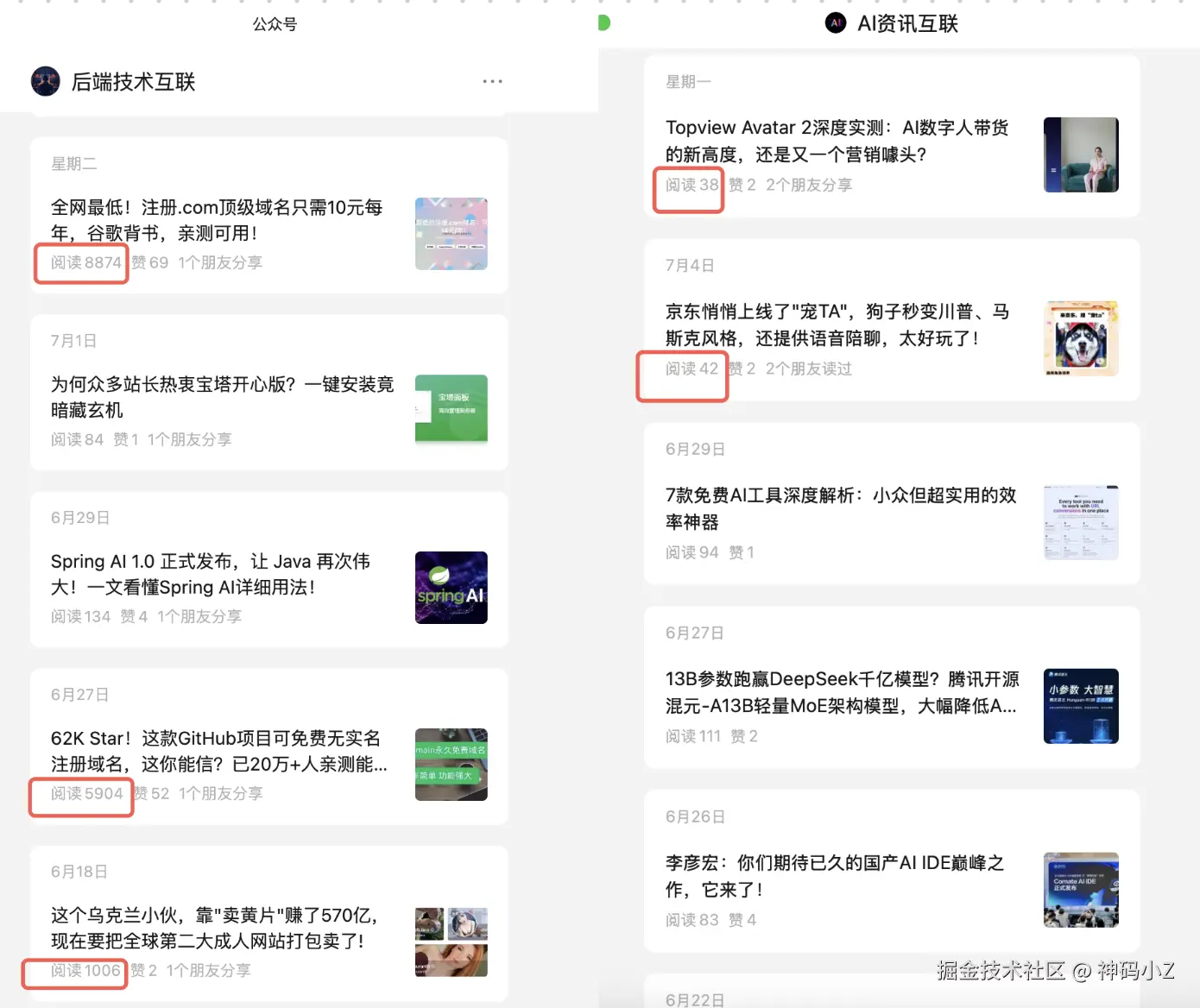
Task: Click thumbnail of the 62K Star GitHub article
Action: [x=452, y=765]
